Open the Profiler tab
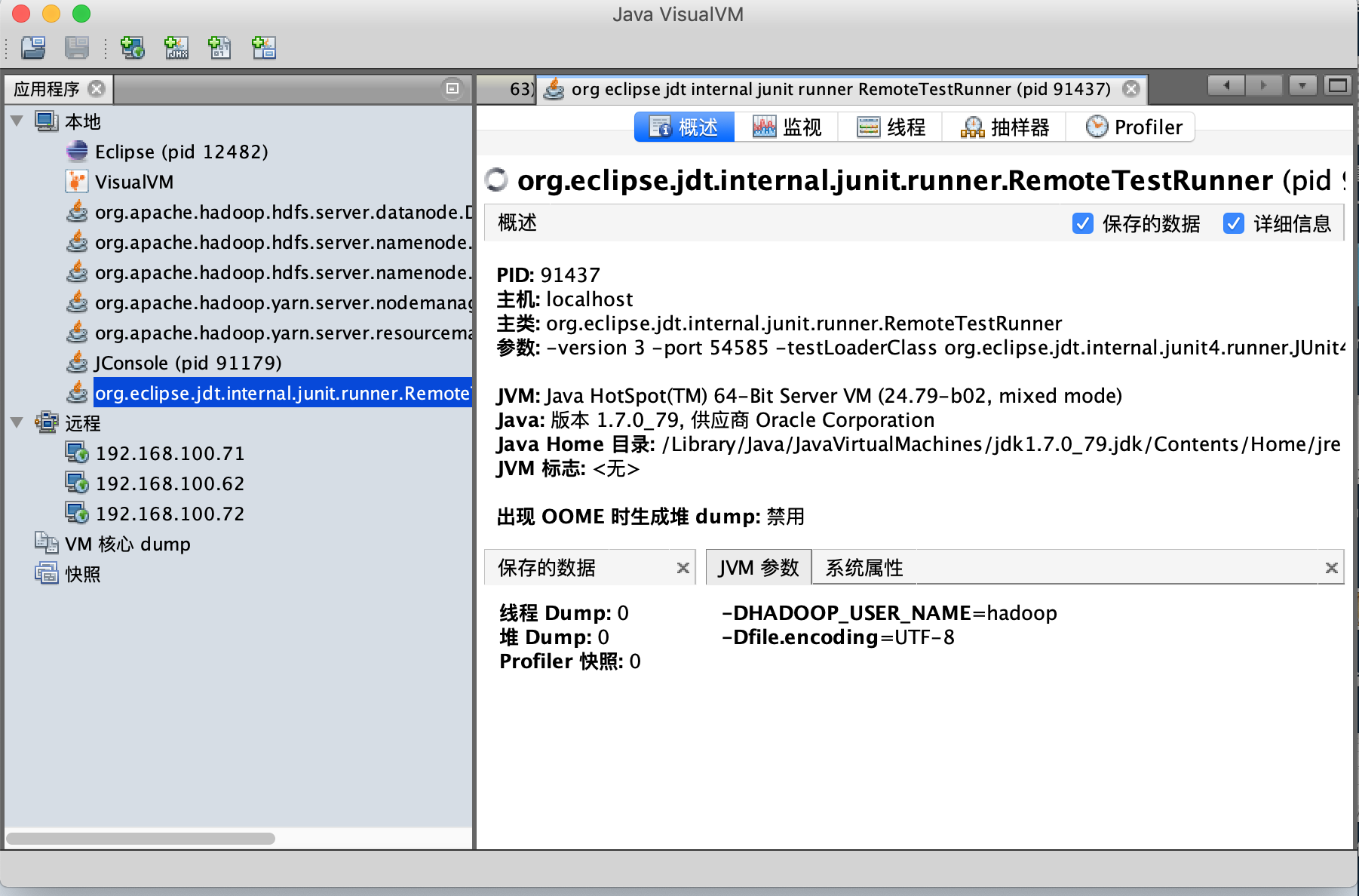Image resolution: width=1359 pixels, height=896 pixels. point(1131,127)
